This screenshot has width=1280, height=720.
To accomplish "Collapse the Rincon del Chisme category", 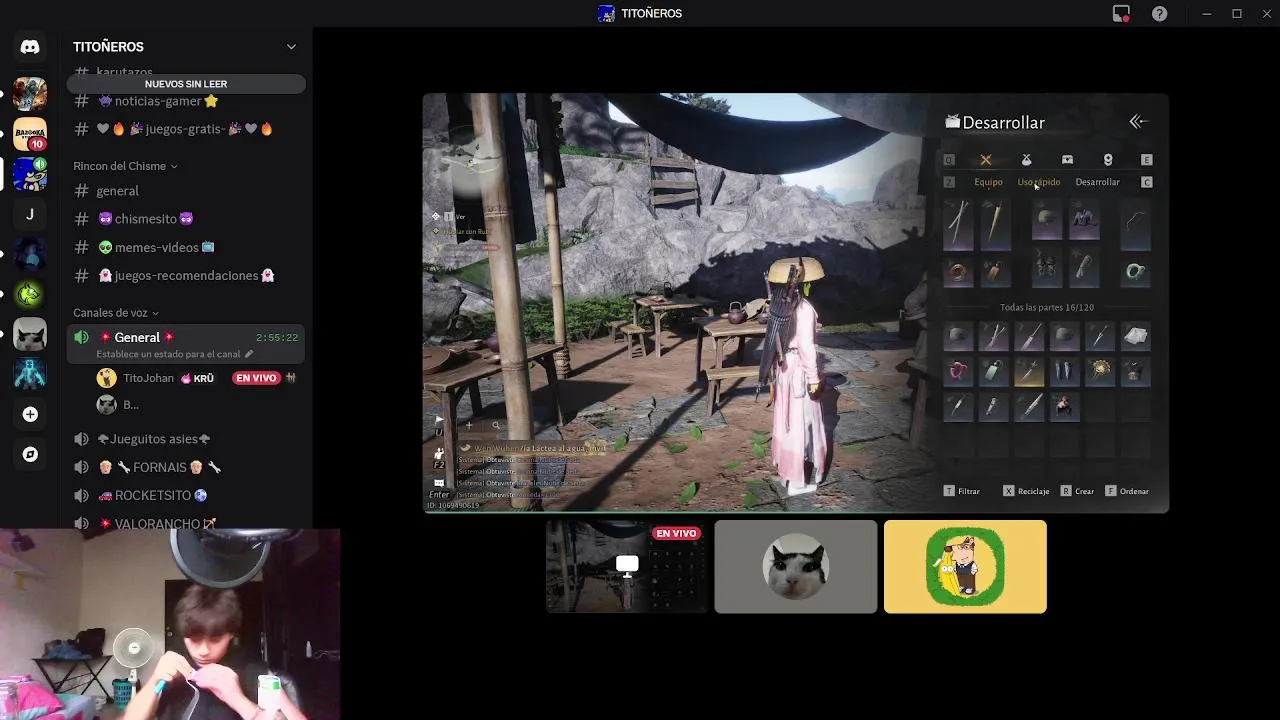I will (125, 166).
